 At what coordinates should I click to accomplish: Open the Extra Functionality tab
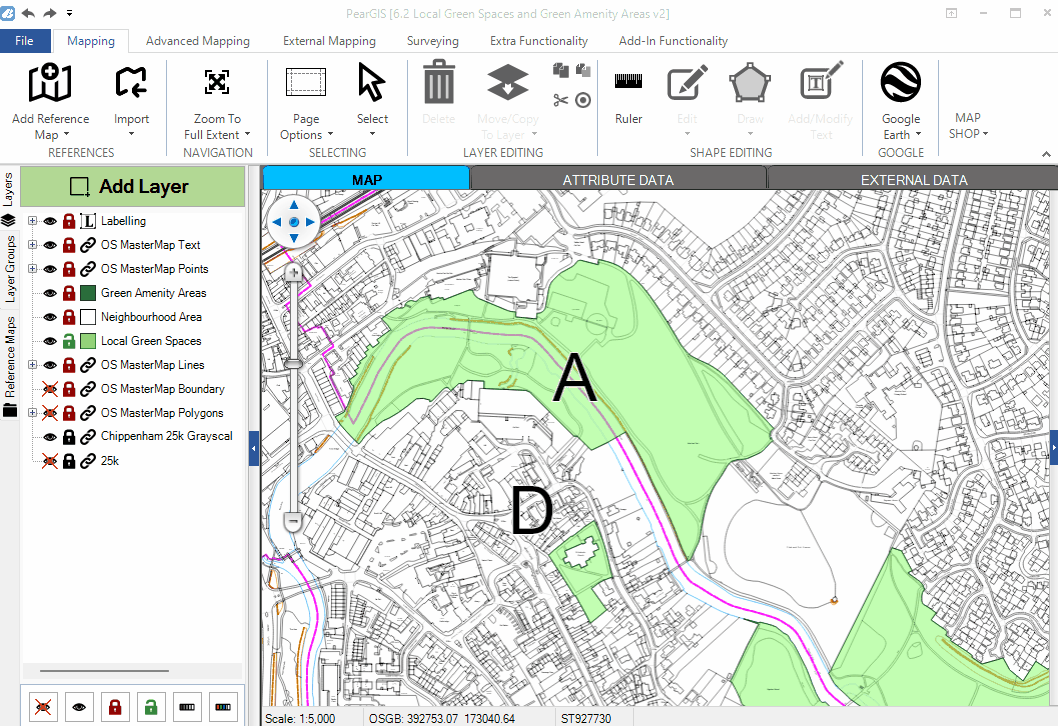coord(538,40)
